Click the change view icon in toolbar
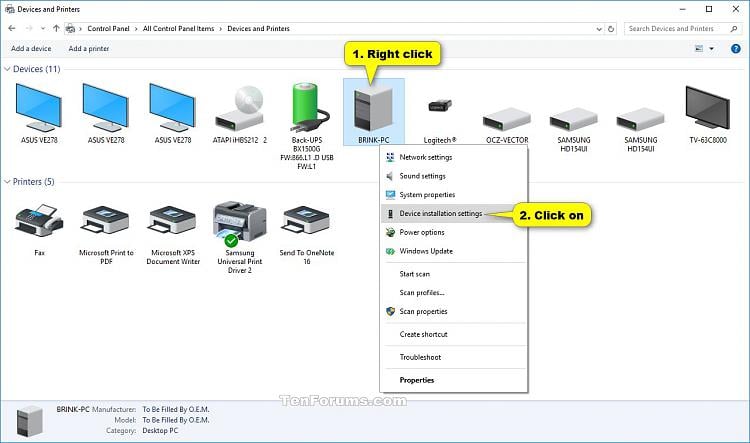The image size is (750, 443). coord(699,48)
